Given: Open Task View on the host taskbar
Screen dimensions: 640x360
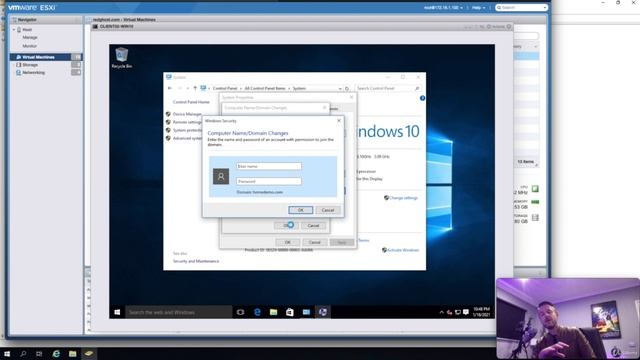Looking at the screenshot, I should coord(39,353).
